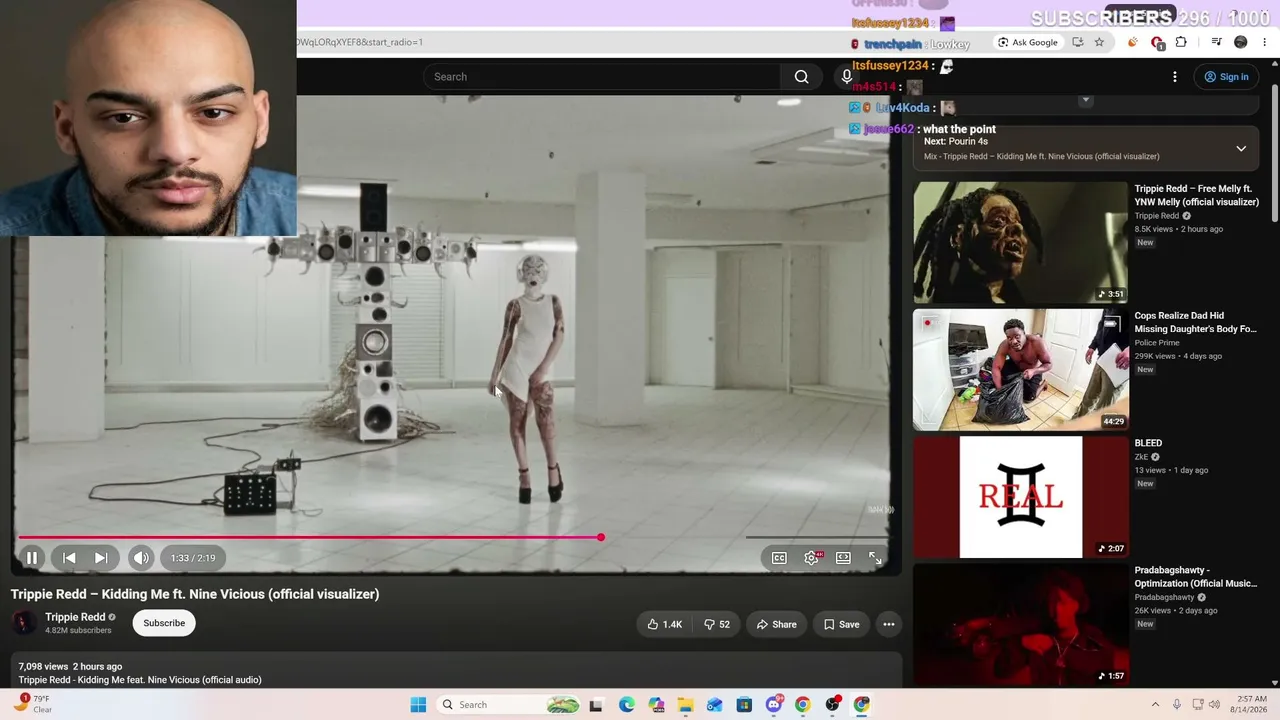Subscribe to the Trippie Redd channel
This screenshot has height=720, width=1280.
pyautogui.click(x=164, y=623)
